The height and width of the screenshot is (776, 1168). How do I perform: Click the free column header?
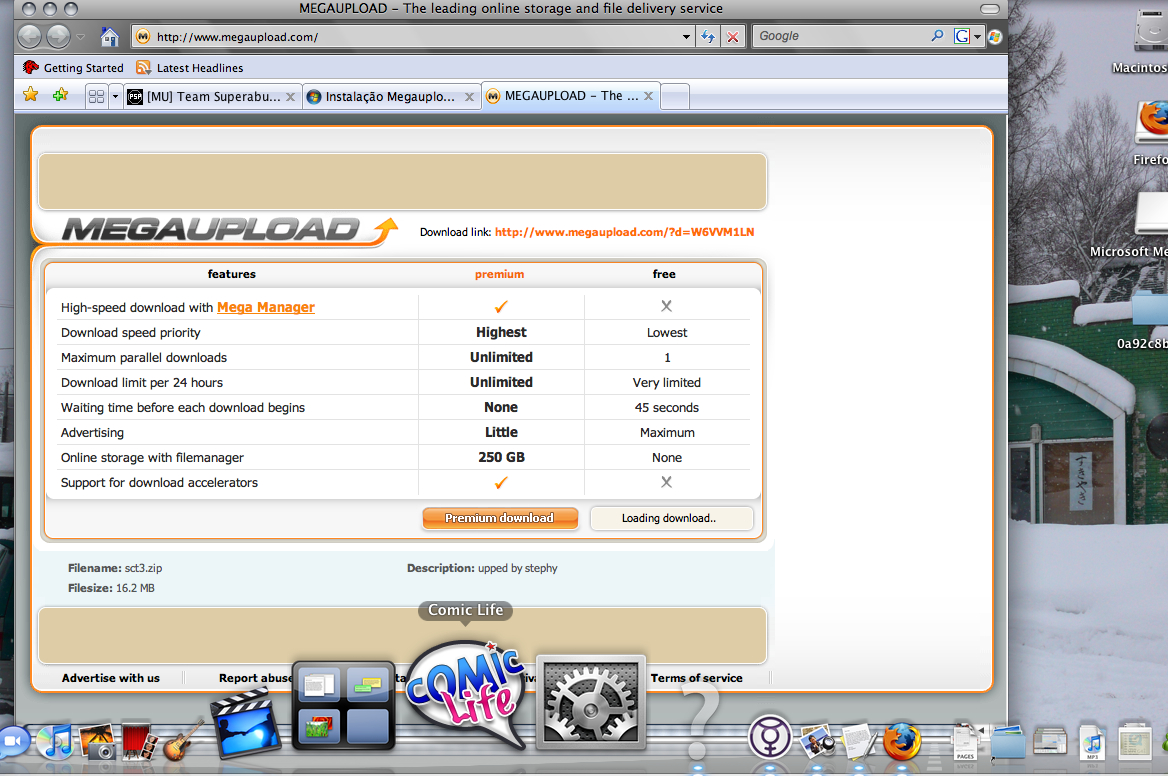(x=664, y=274)
